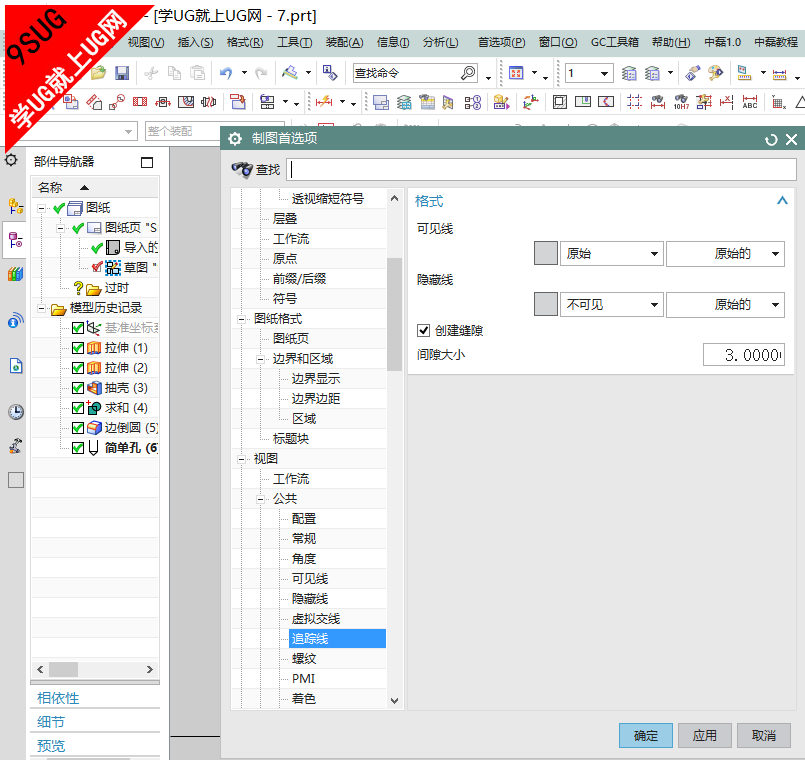Open the Part Navigator sidebar tab icon
The image size is (805, 760).
pos(15,240)
